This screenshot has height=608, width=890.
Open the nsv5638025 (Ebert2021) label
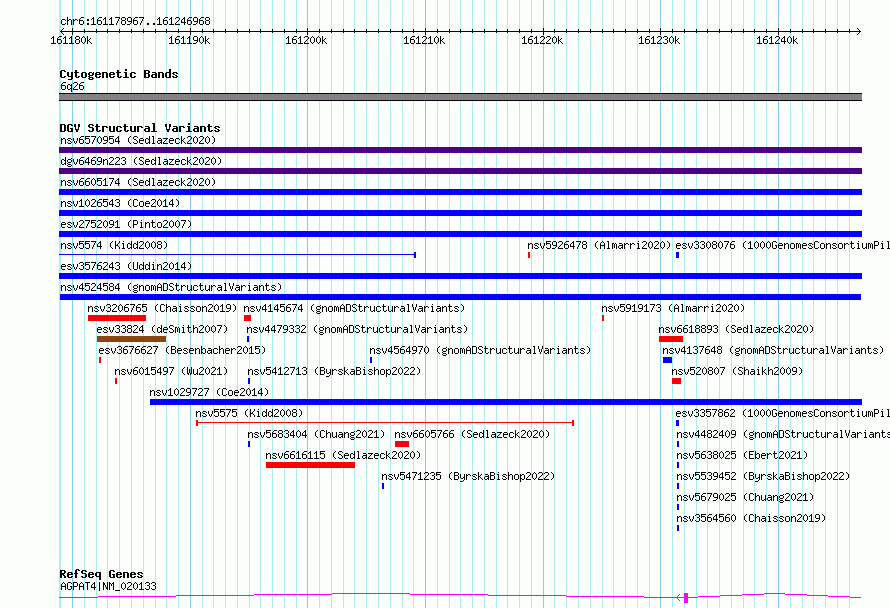pos(742,455)
